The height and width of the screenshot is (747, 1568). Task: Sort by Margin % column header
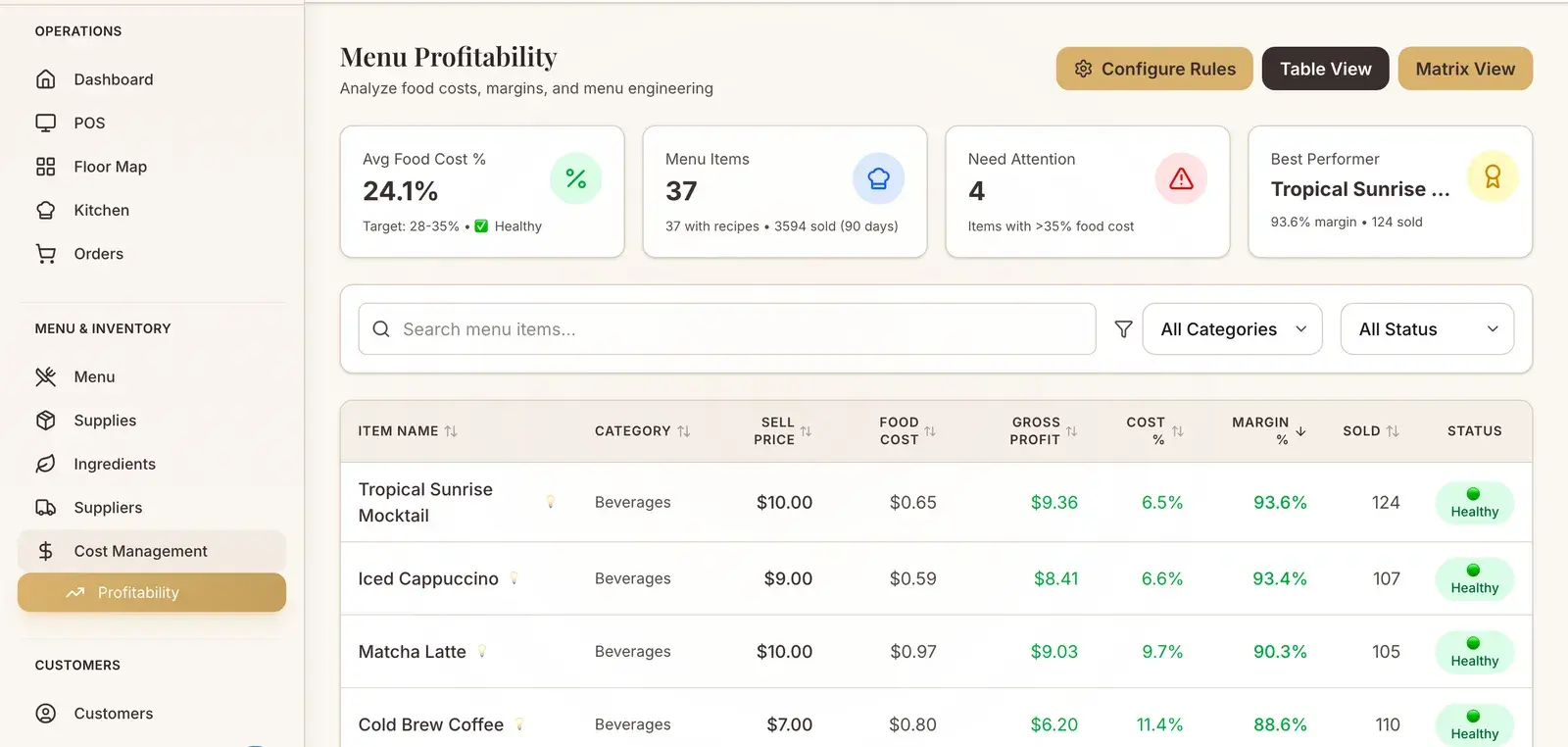(x=1269, y=431)
